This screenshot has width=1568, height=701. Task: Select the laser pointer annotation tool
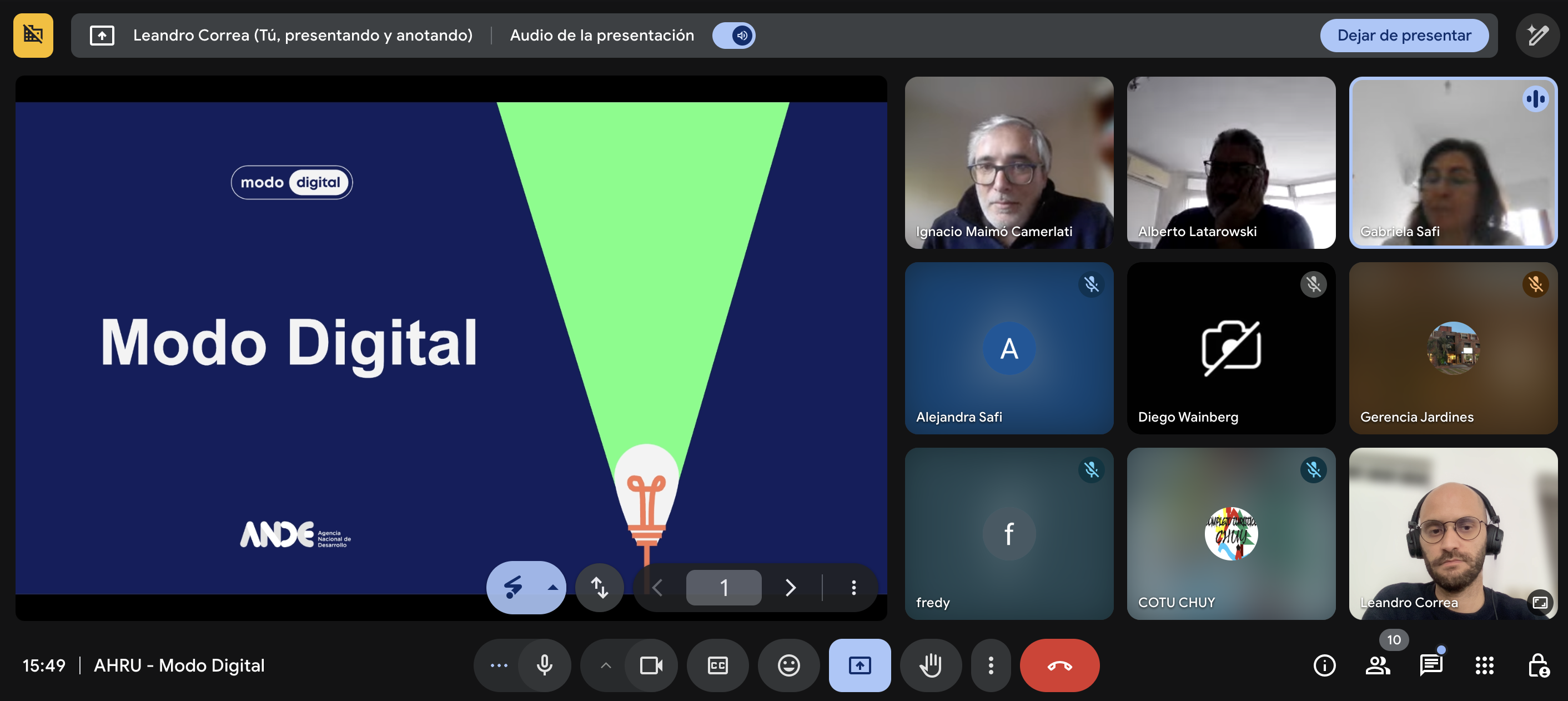point(513,587)
